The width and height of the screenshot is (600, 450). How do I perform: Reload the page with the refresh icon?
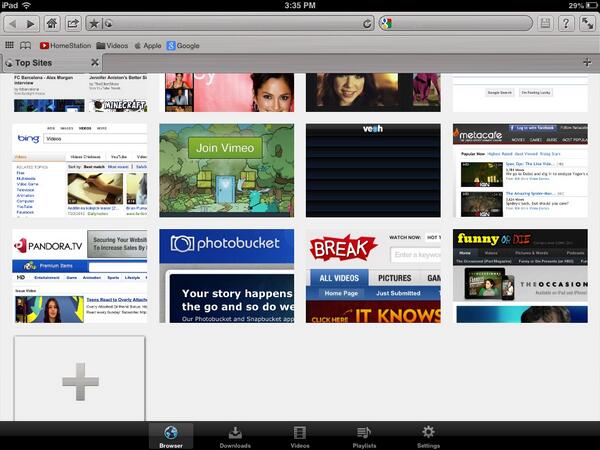(x=367, y=24)
